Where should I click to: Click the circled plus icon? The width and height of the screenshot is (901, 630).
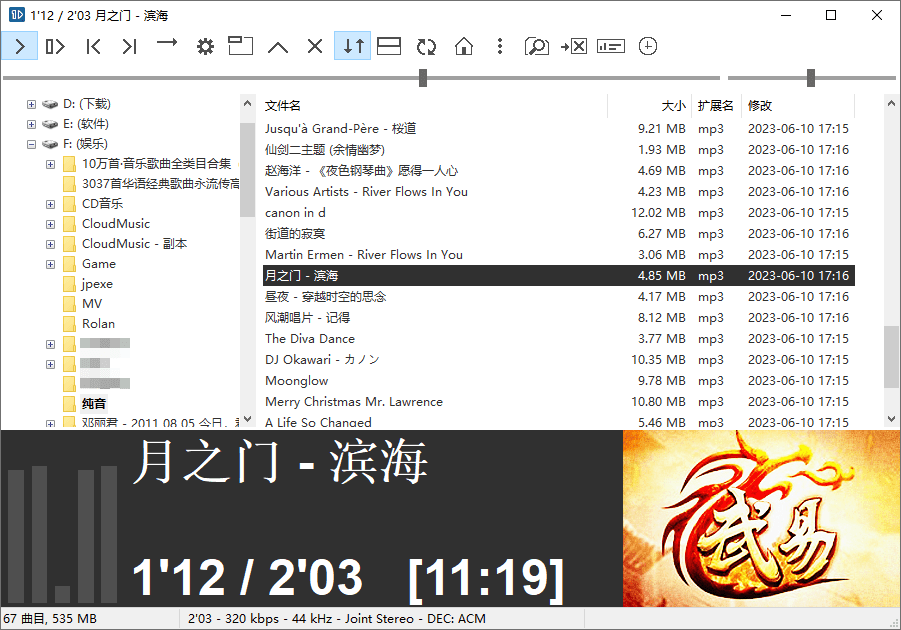pyautogui.click(x=648, y=46)
